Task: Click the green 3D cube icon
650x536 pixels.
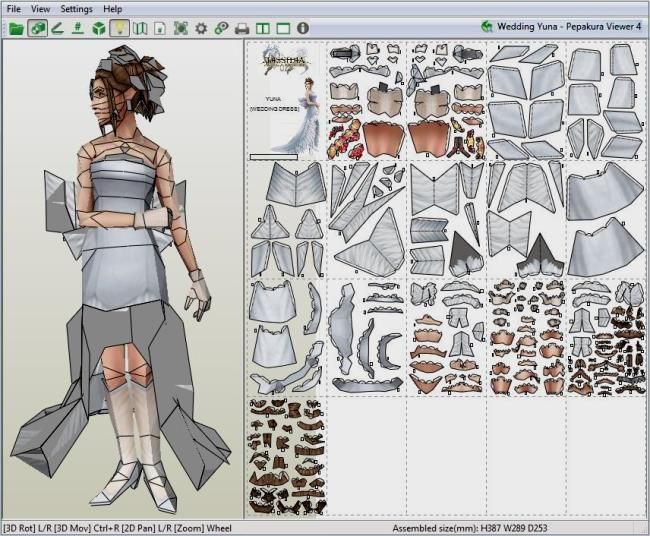Action: click(99, 29)
